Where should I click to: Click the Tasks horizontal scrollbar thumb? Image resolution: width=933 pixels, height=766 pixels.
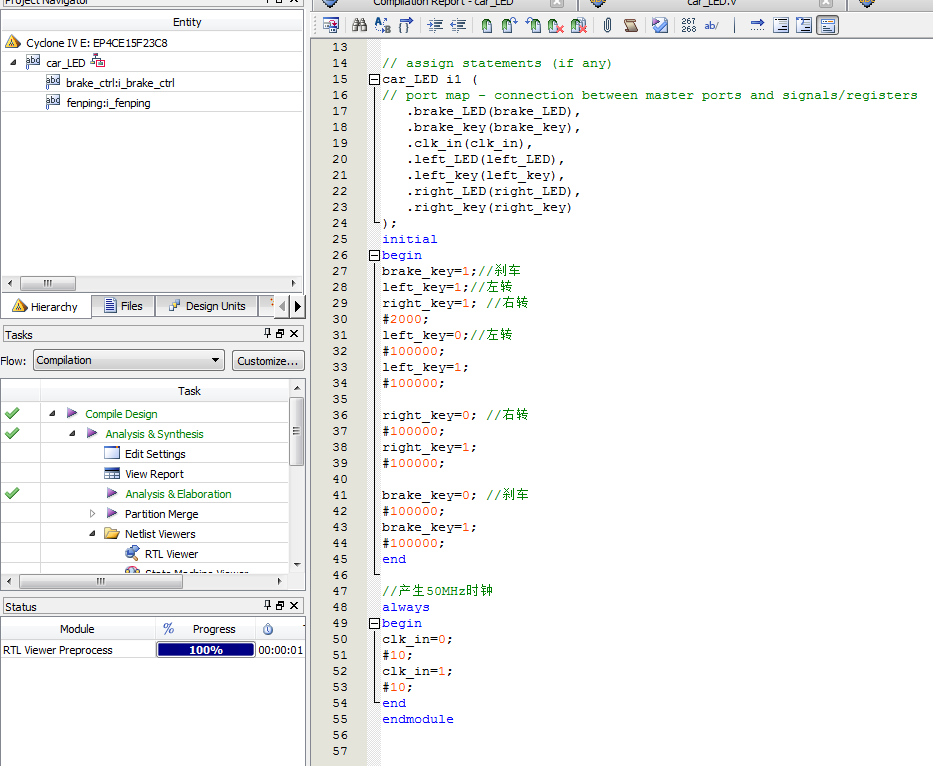pos(101,581)
